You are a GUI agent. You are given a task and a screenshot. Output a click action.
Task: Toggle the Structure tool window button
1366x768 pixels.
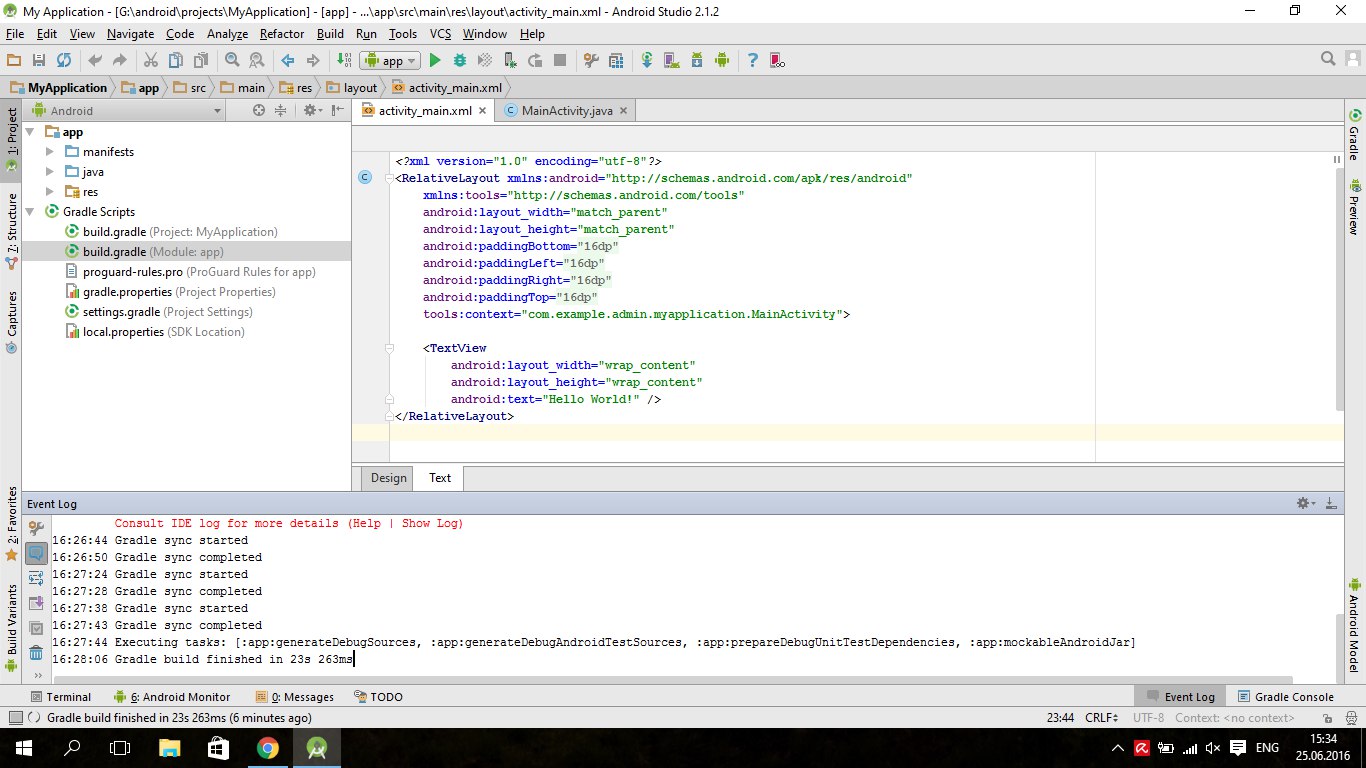click(x=11, y=230)
